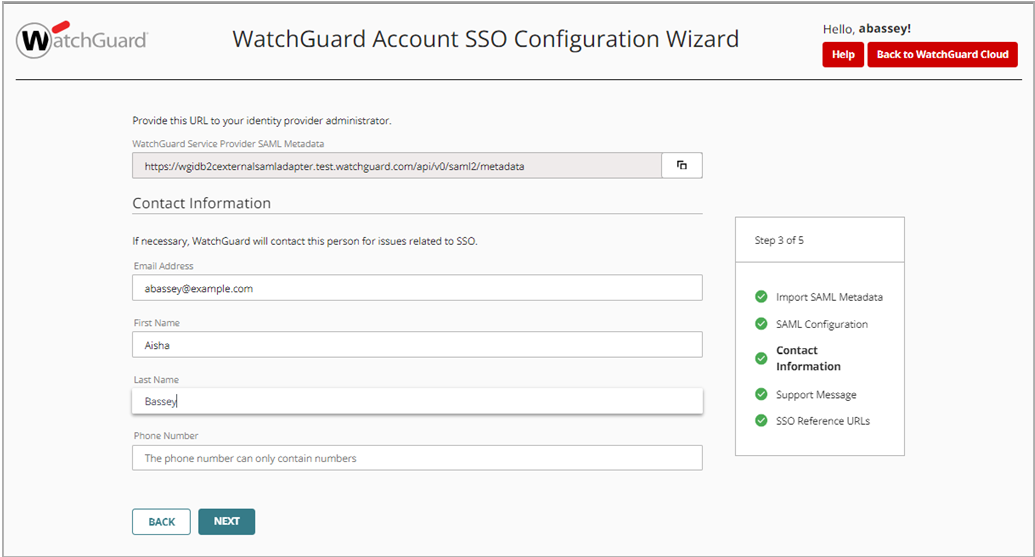Go to the Support Message step

coord(816,394)
